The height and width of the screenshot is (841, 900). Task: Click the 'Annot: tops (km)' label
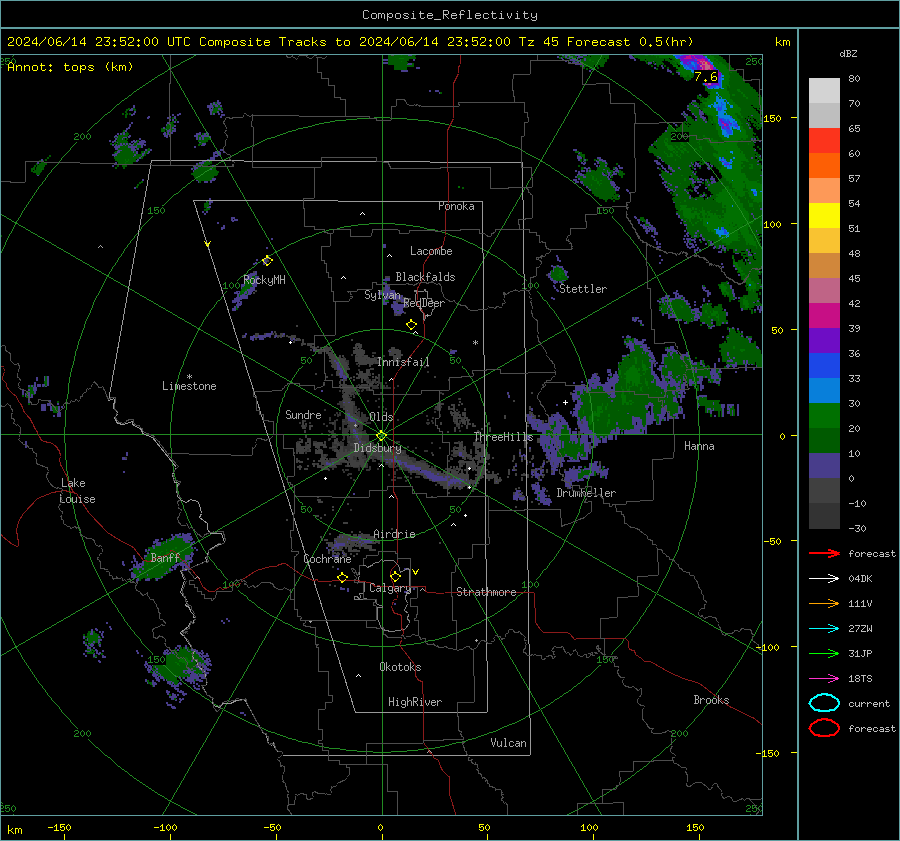point(70,67)
